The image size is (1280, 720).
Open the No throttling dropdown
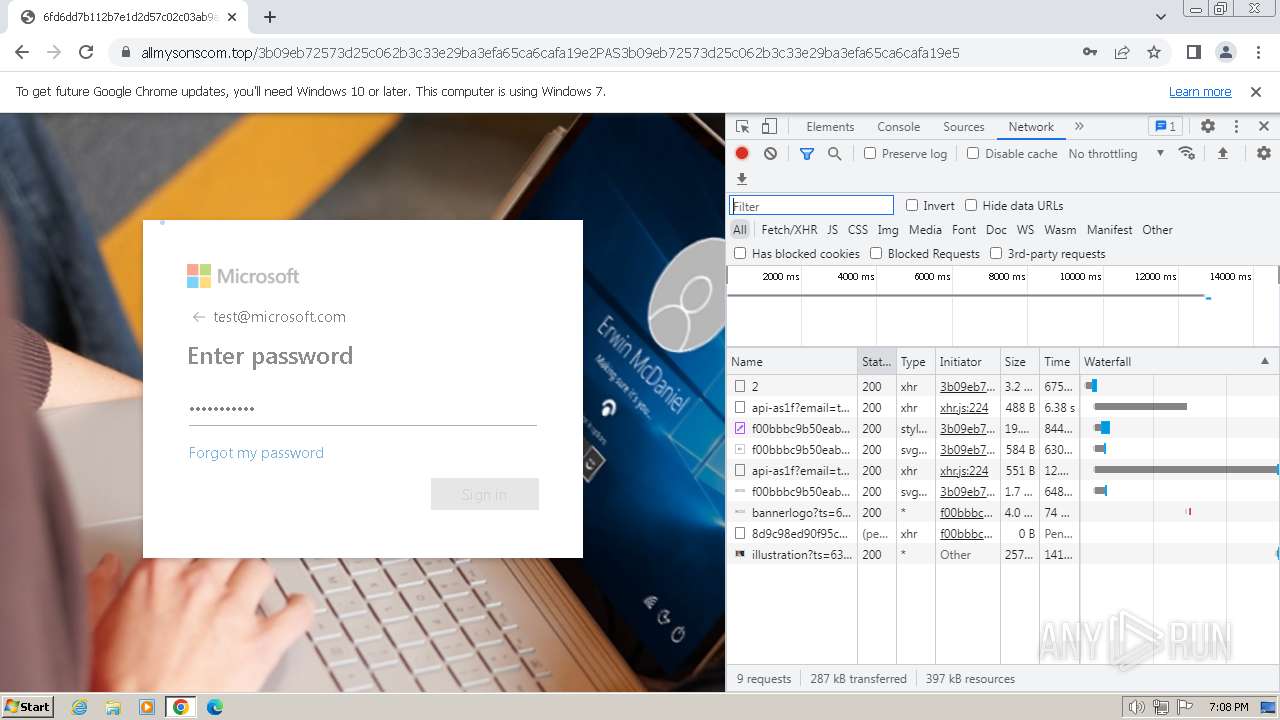coord(1116,154)
